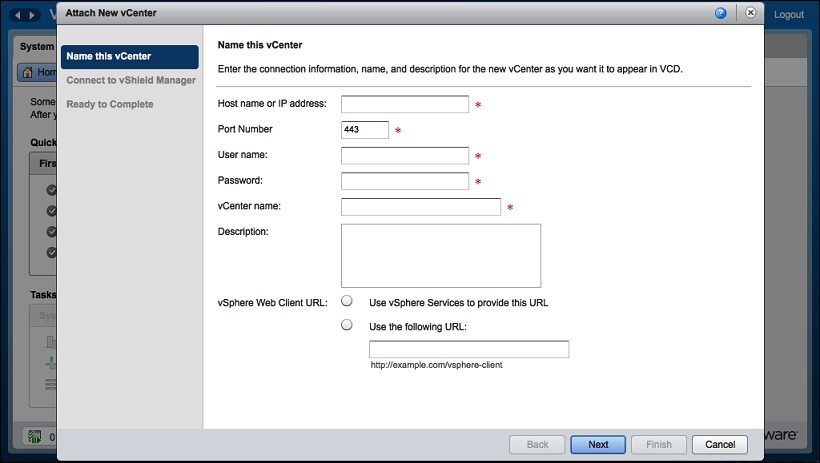The image size is (820, 463).
Task: Select Use the following URL option
Action: coord(347,325)
